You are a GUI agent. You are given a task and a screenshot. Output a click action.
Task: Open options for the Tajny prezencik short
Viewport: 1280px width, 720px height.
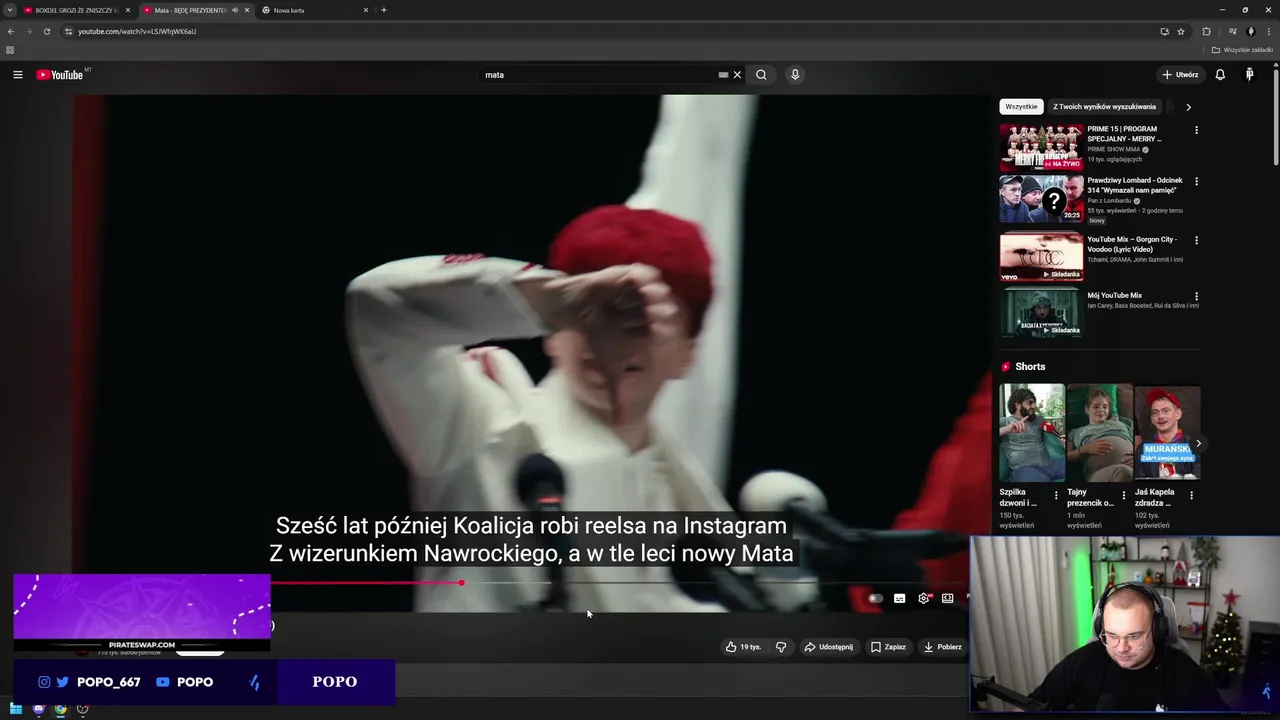tap(1123, 495)
